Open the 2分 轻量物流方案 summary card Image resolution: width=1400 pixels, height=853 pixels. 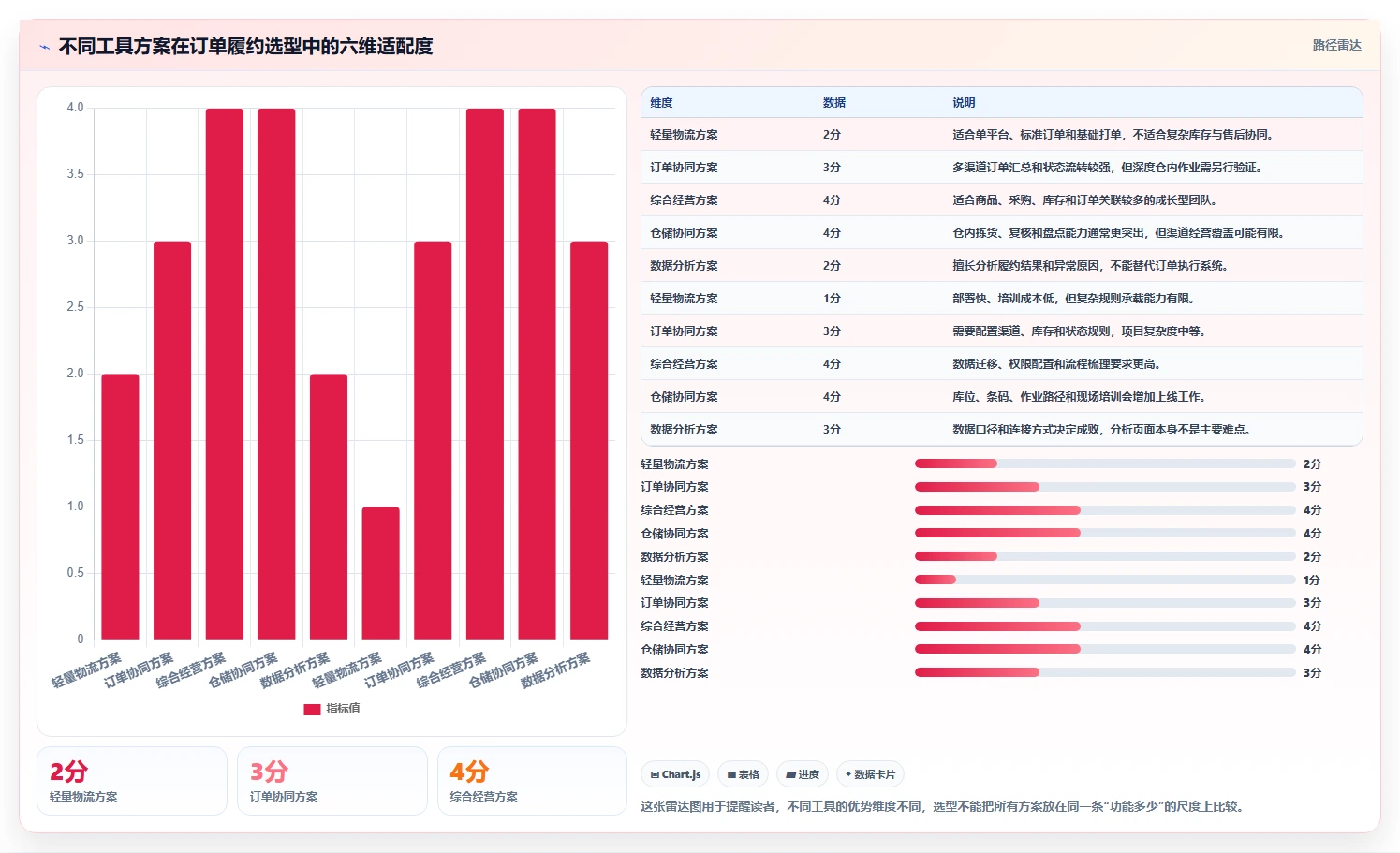coord(132,781)
